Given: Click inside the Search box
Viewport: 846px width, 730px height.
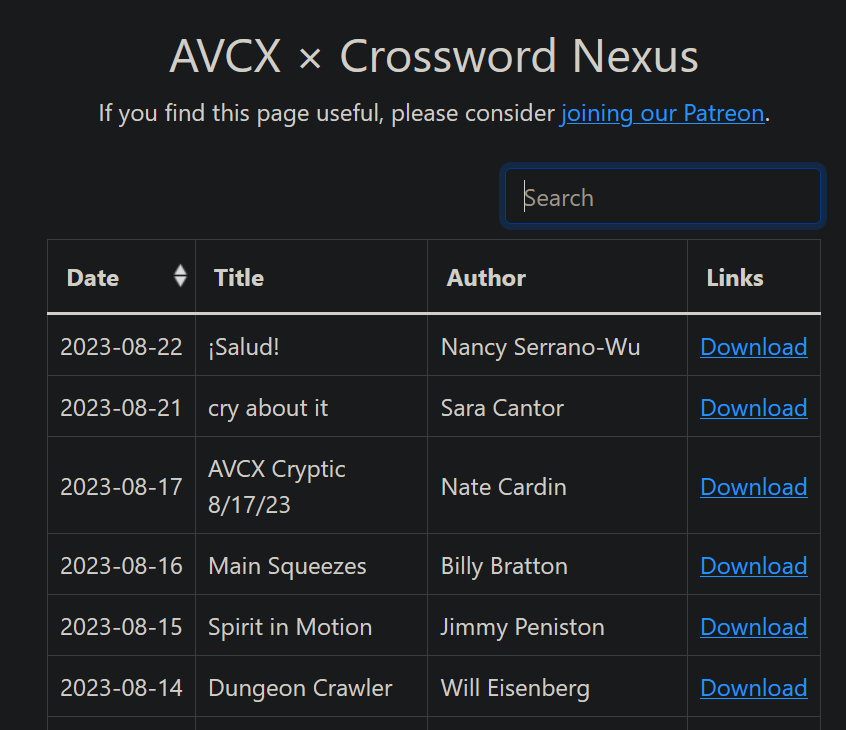Looking at the screenshot, I should (662, 196).
